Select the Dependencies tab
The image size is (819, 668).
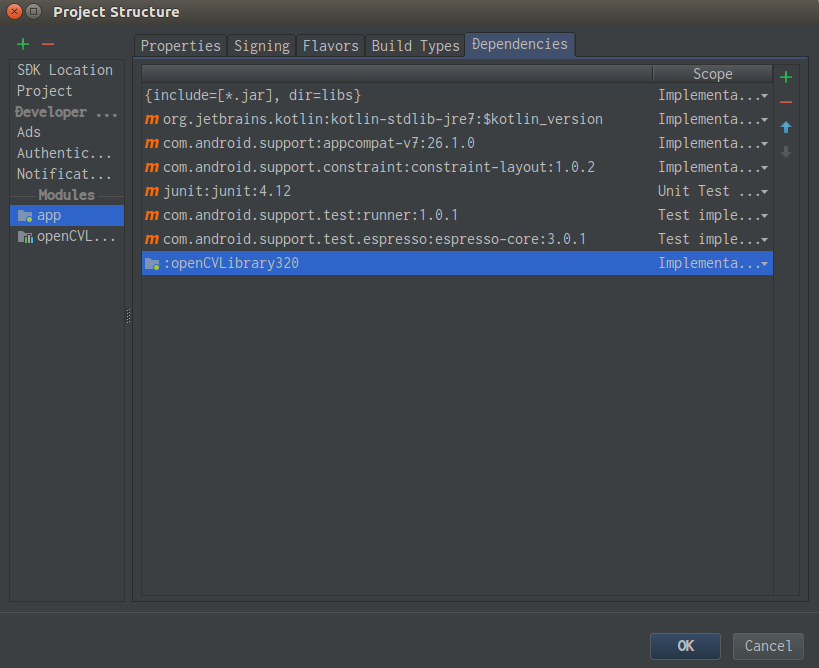tap(520, 44)
